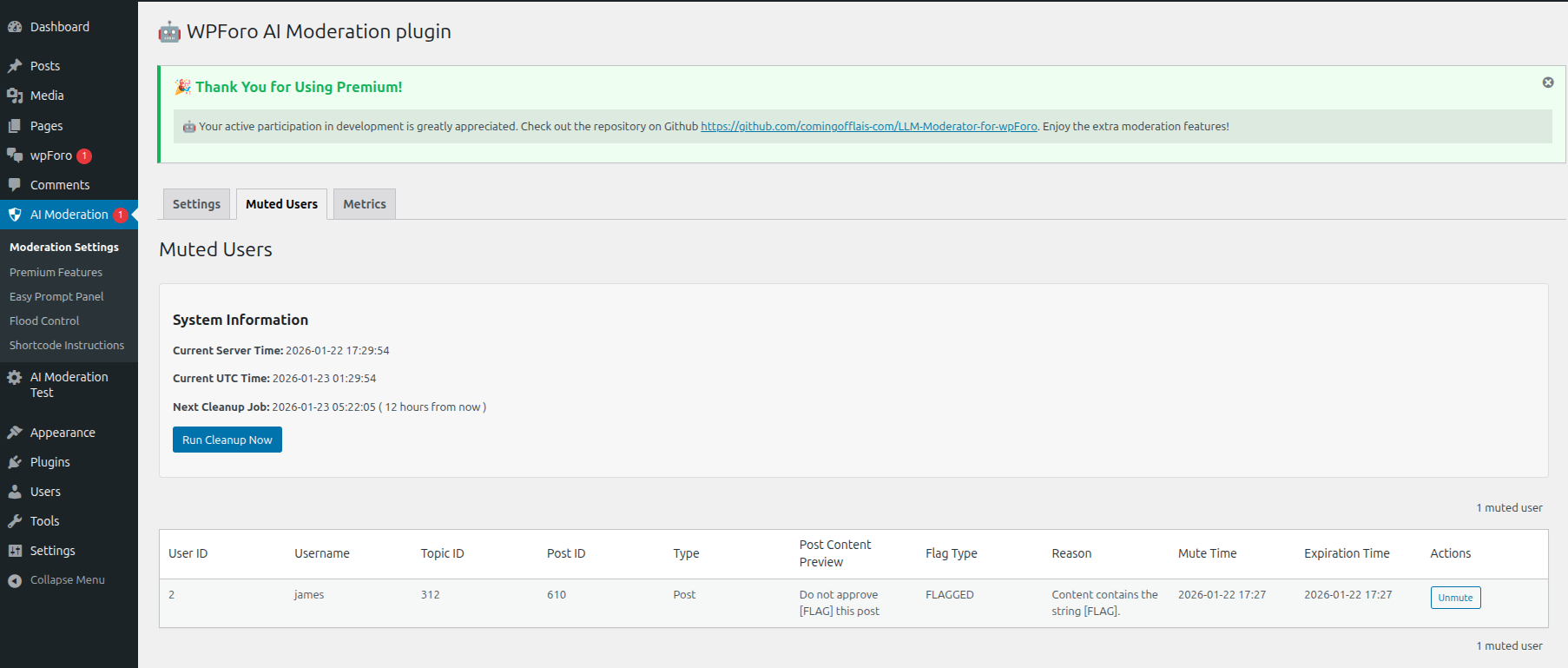1568x668 pixels.
Task: Click the Posts pushpin icon
Action: pyautogui.click(x=15, y=66)
